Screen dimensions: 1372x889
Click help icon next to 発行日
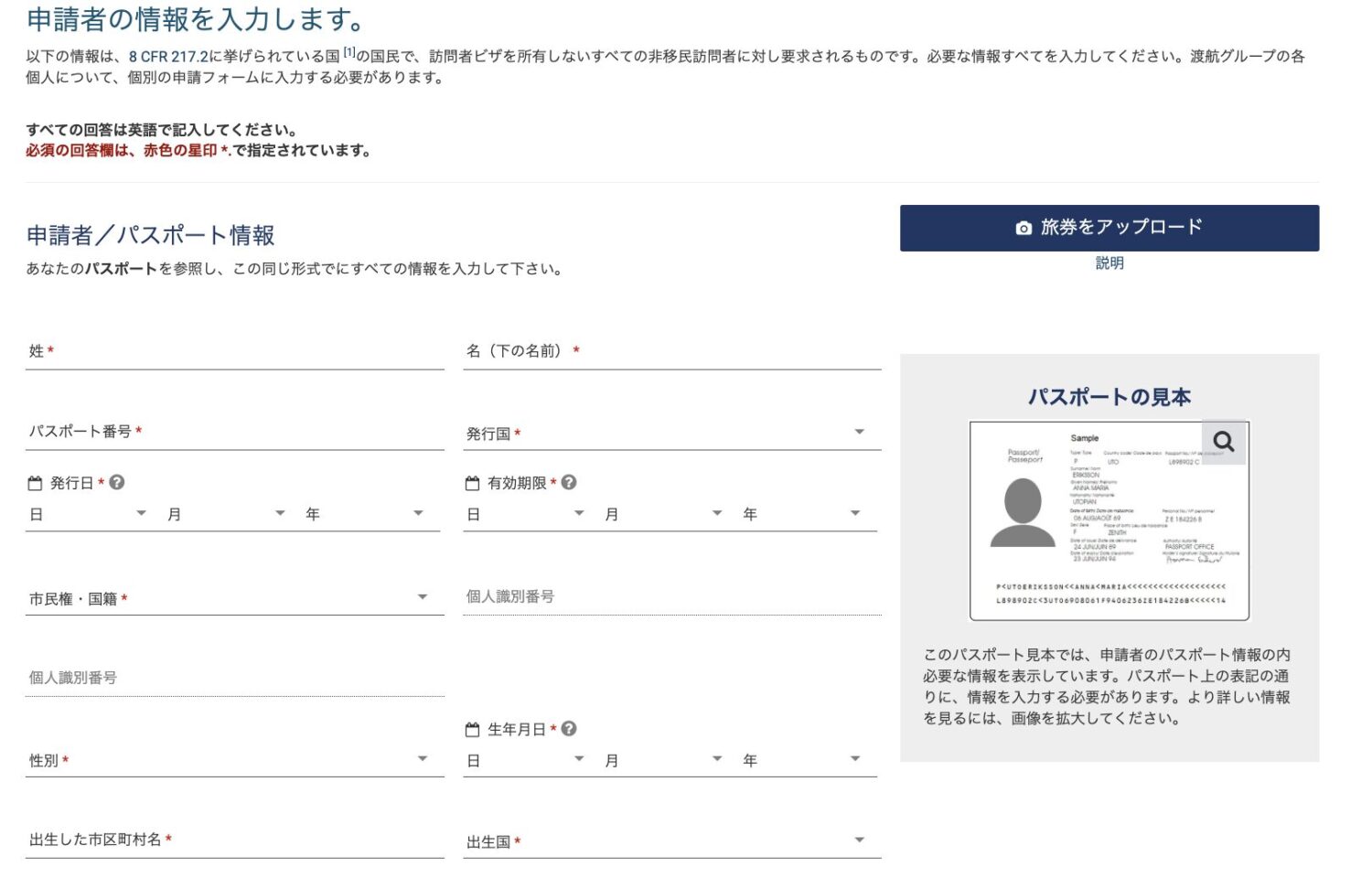coord(117,482)
